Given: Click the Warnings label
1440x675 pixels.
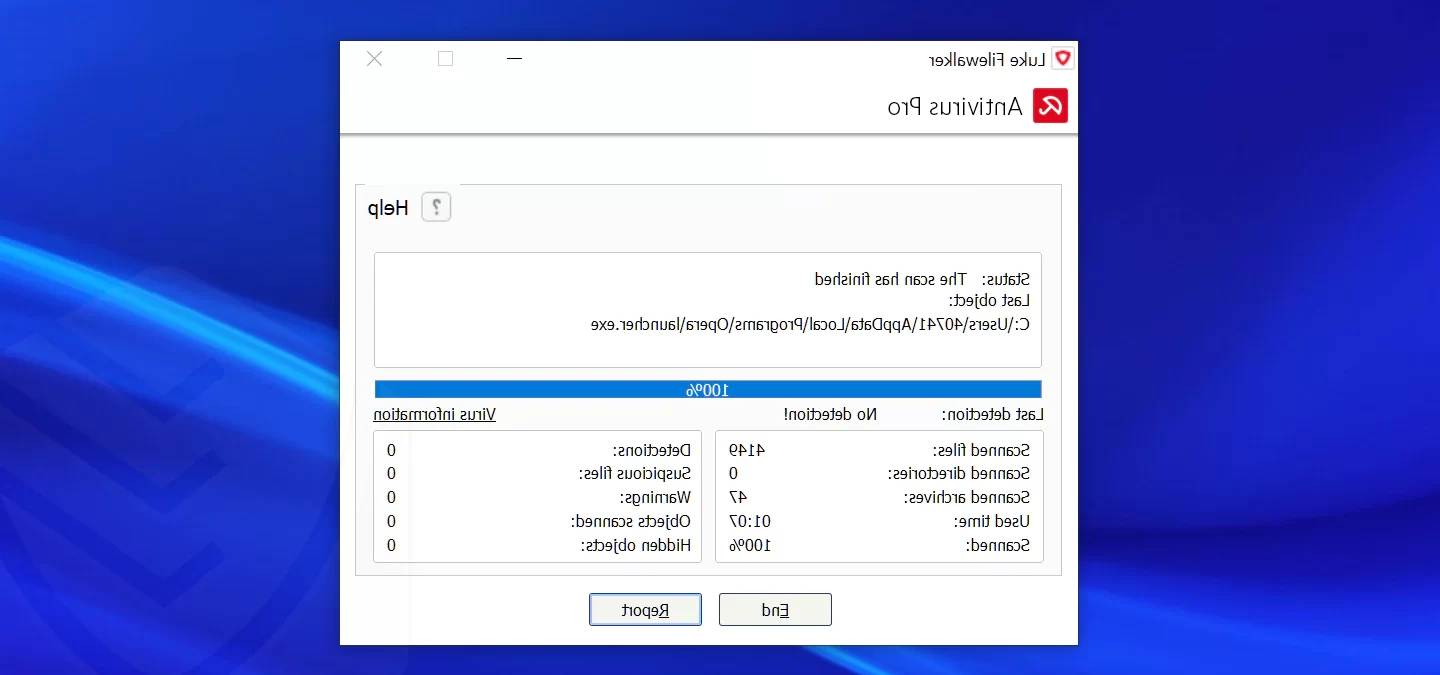Looking at the screenshot, I should pyautogui.click(x=655, y=497).
